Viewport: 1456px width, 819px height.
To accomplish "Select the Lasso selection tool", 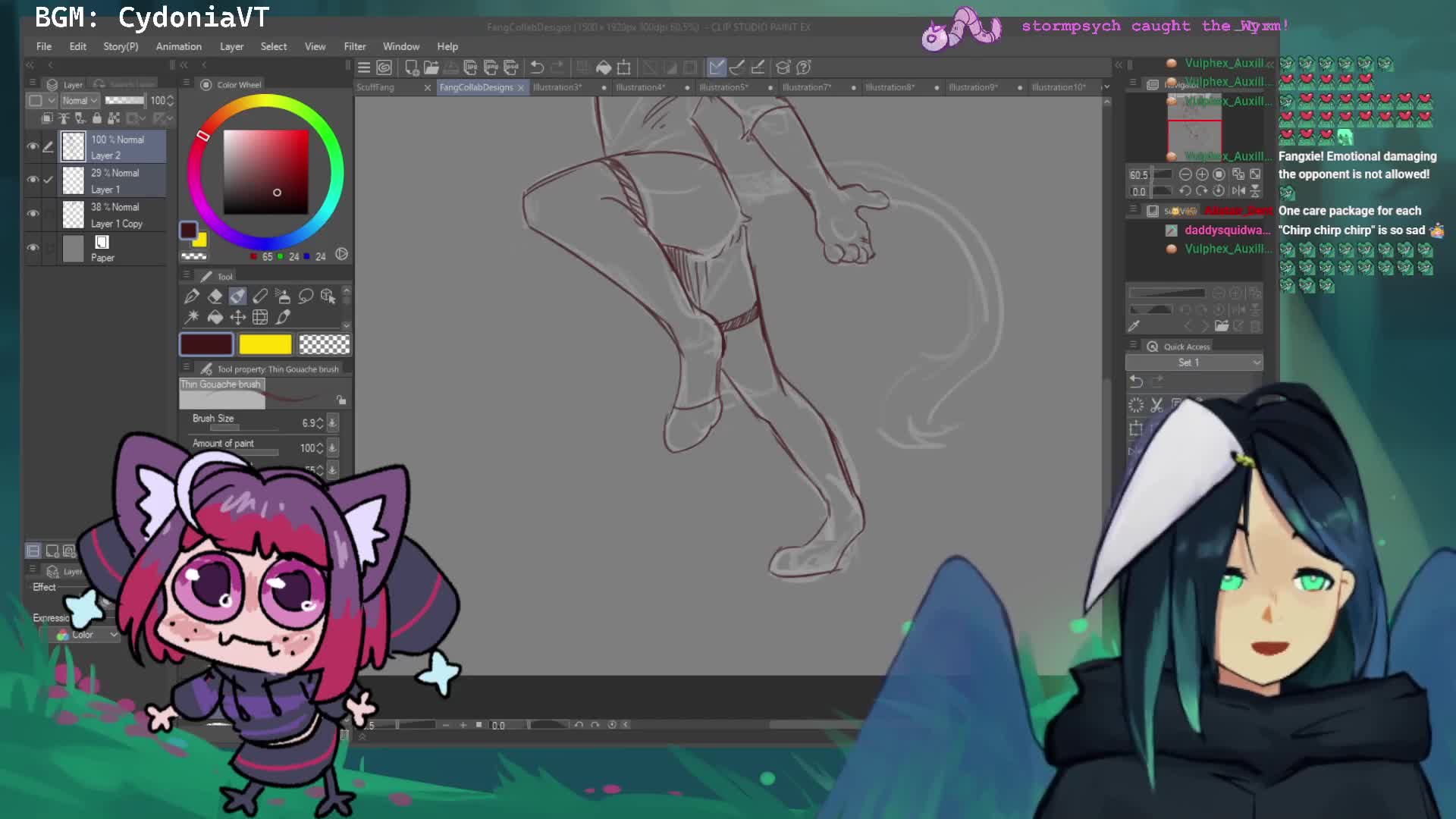I will coord(306,296).
